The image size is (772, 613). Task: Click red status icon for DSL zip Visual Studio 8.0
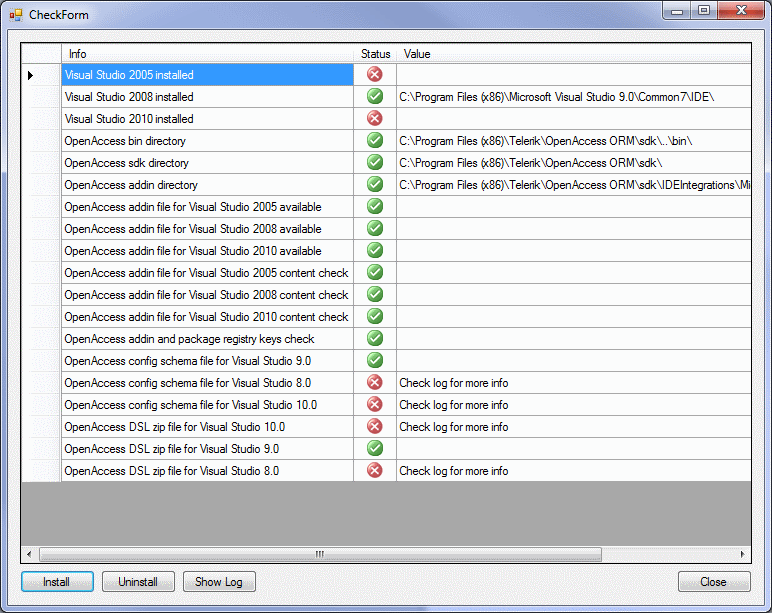[375, 470]
